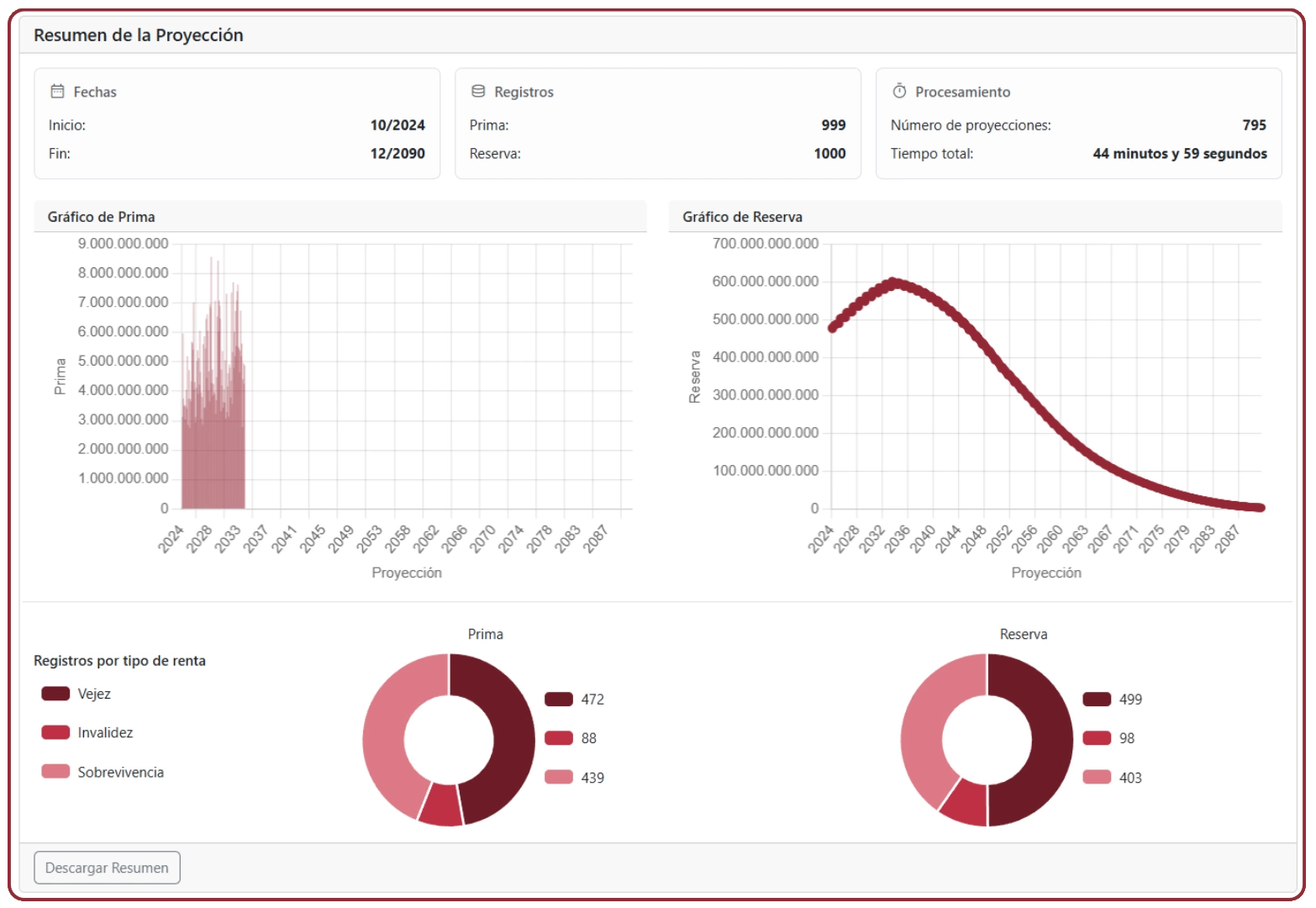The width and height of the screenshot is (1316, 908).
Task: Click the peak point of the Reserva curve
Action: pyautogui.click(x=893, y=282)
